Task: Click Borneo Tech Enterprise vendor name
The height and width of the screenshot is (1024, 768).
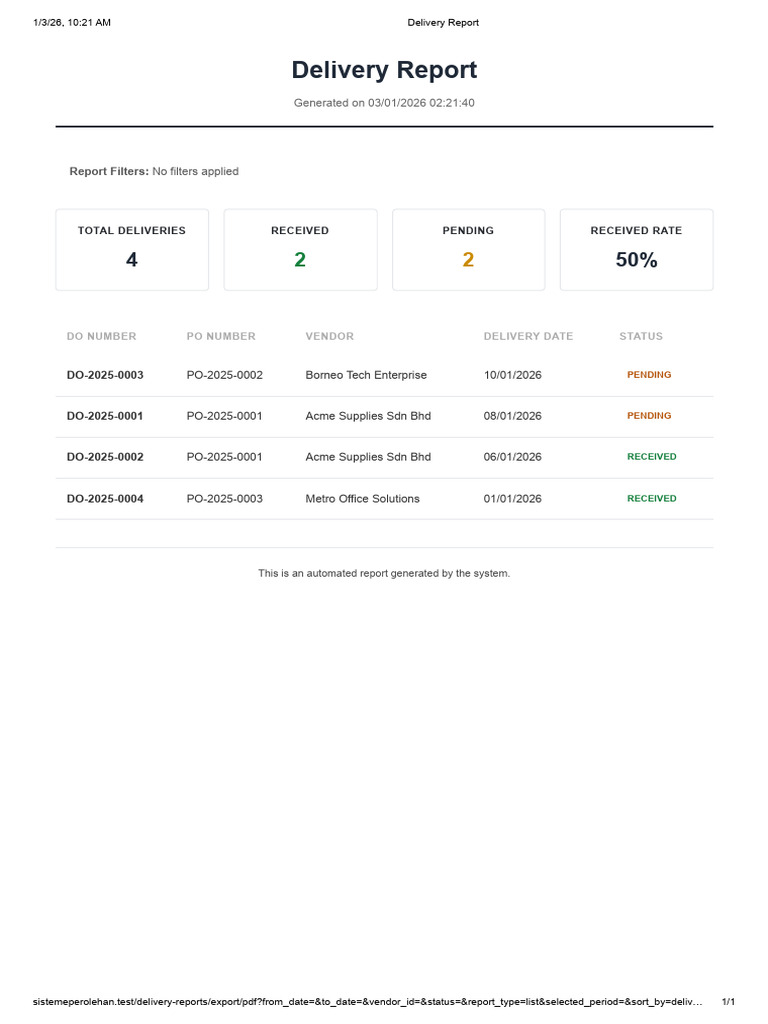Action: click(366, 375)
